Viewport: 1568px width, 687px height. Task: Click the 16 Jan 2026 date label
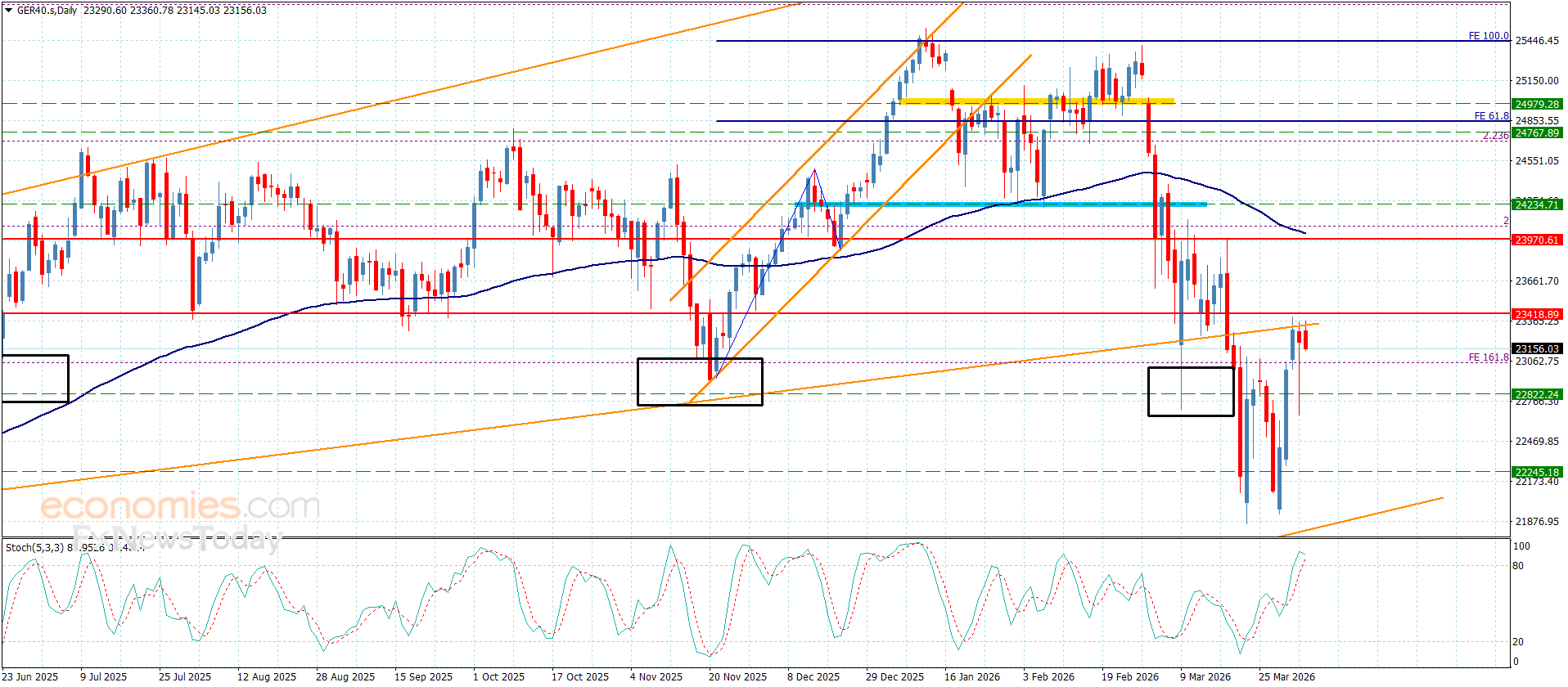tap(972, 676)
